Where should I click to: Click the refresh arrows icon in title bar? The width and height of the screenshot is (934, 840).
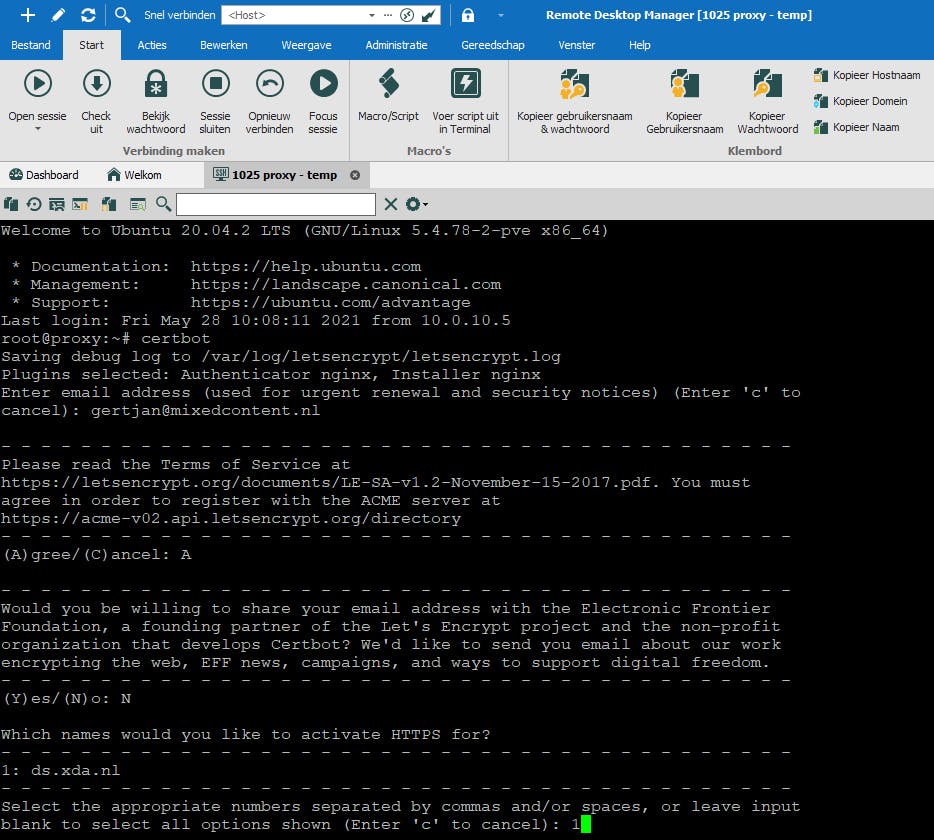point(88,15)
